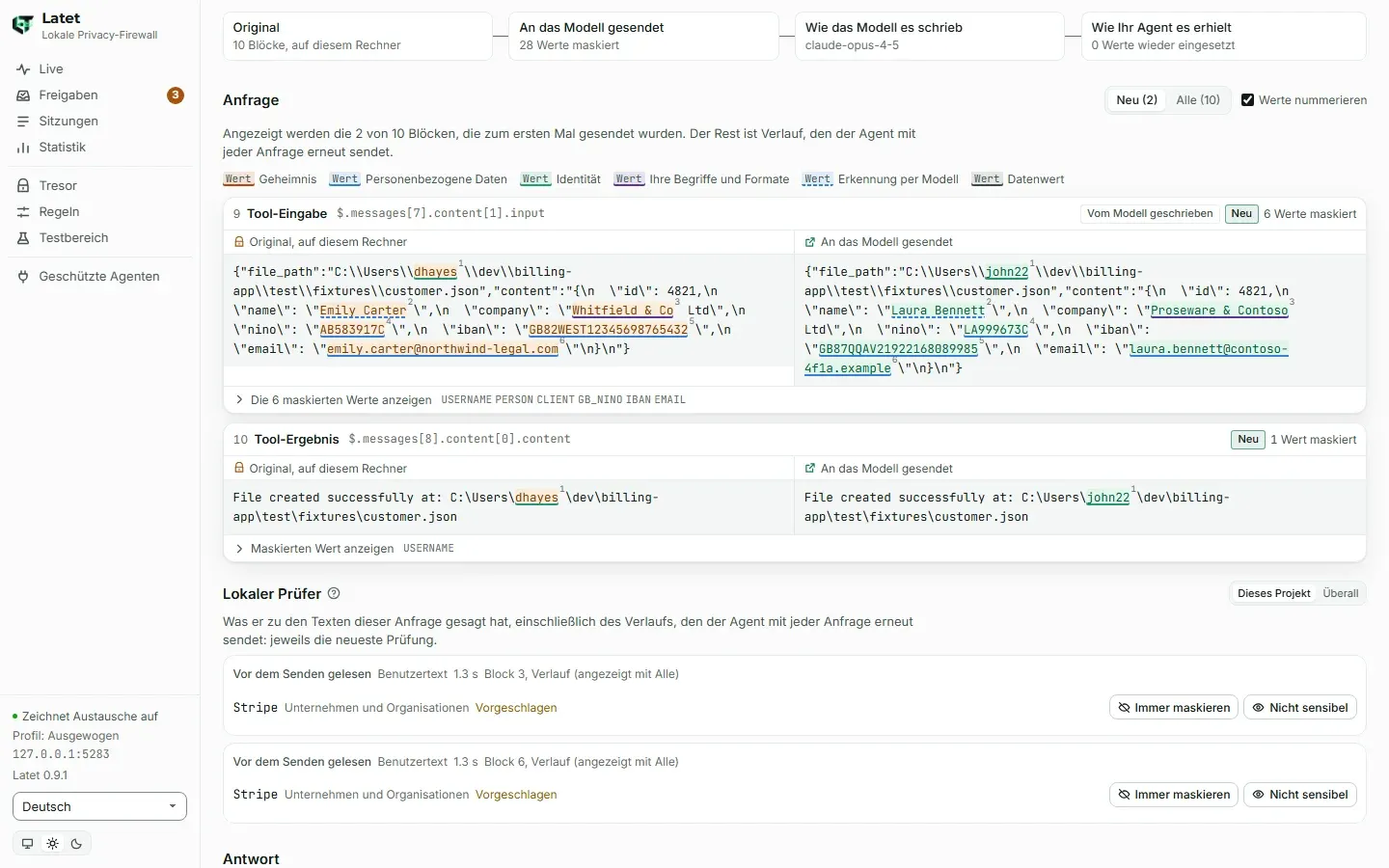The image size is (1389, 868).
Task: Click the Freigaben inbox icon
Action: [23, 95]
